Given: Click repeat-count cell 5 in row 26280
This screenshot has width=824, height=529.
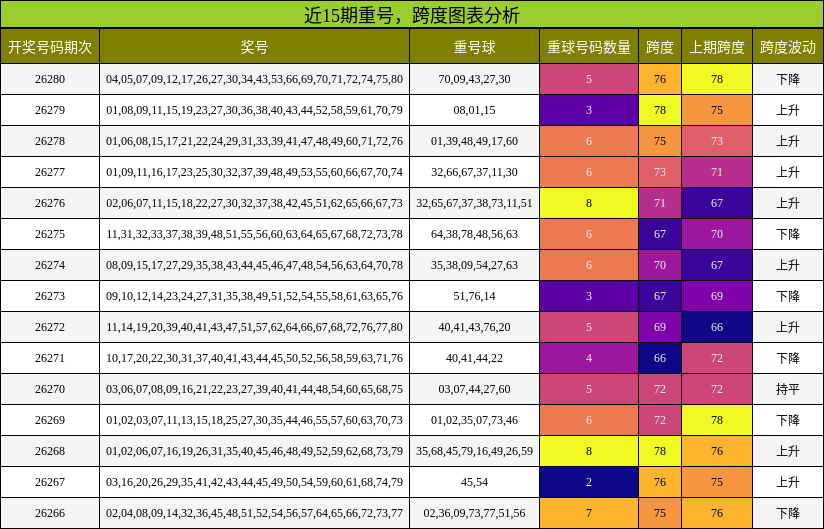Looking at the screenshot, I should coord(589,79).
